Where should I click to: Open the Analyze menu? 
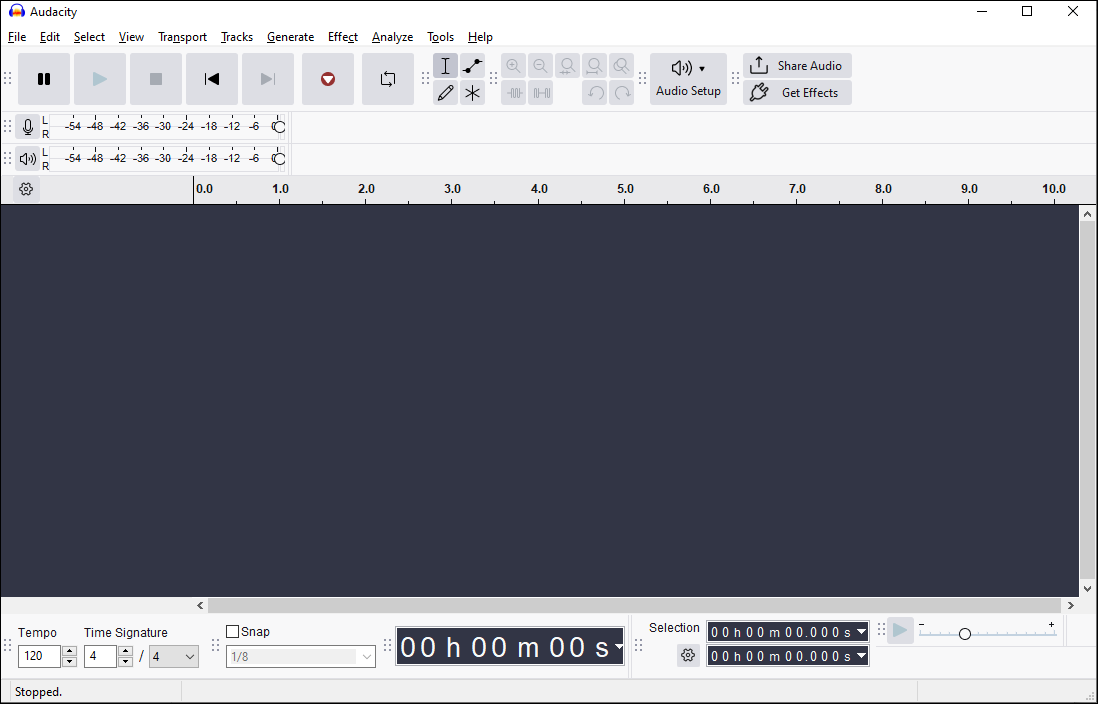point(392,37)
